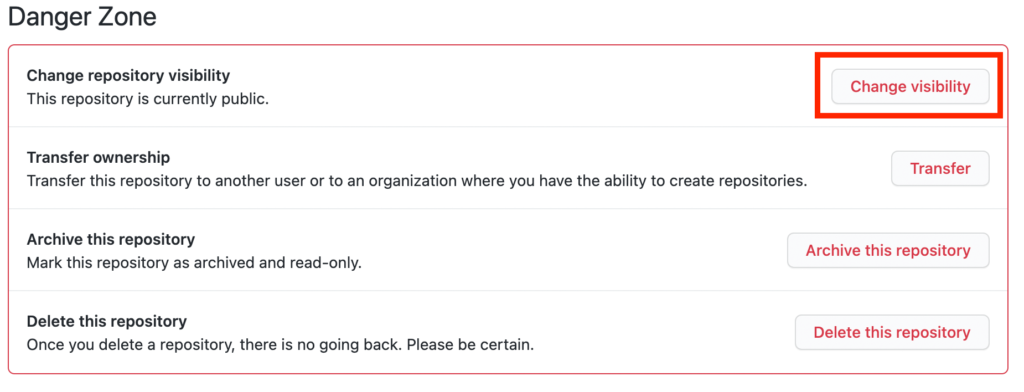Click the bold Transfer ownership title

pyautogui.click(x=99, y=158)
